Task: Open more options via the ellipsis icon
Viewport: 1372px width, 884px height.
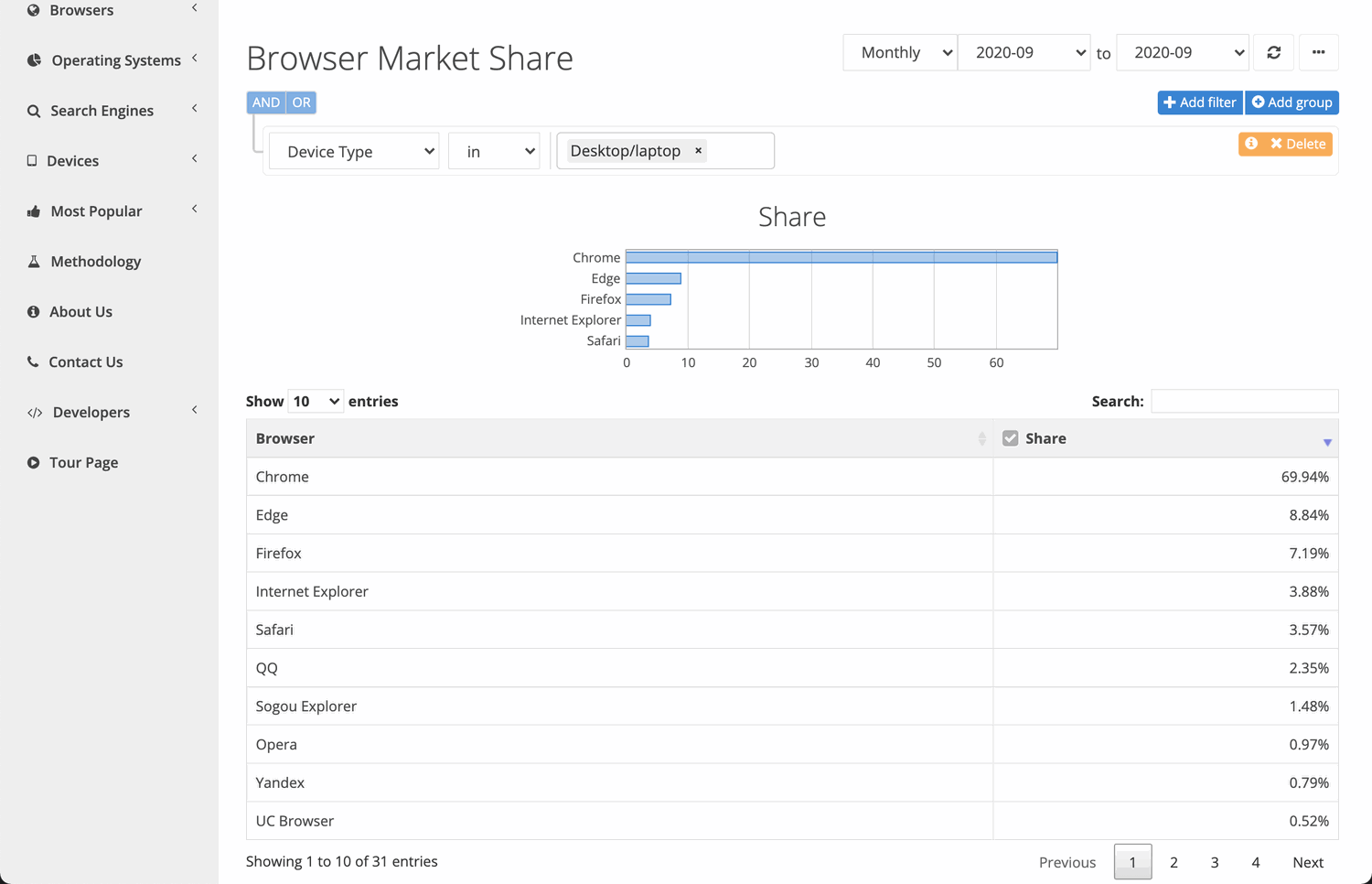Action: [x=1318, y=52]
